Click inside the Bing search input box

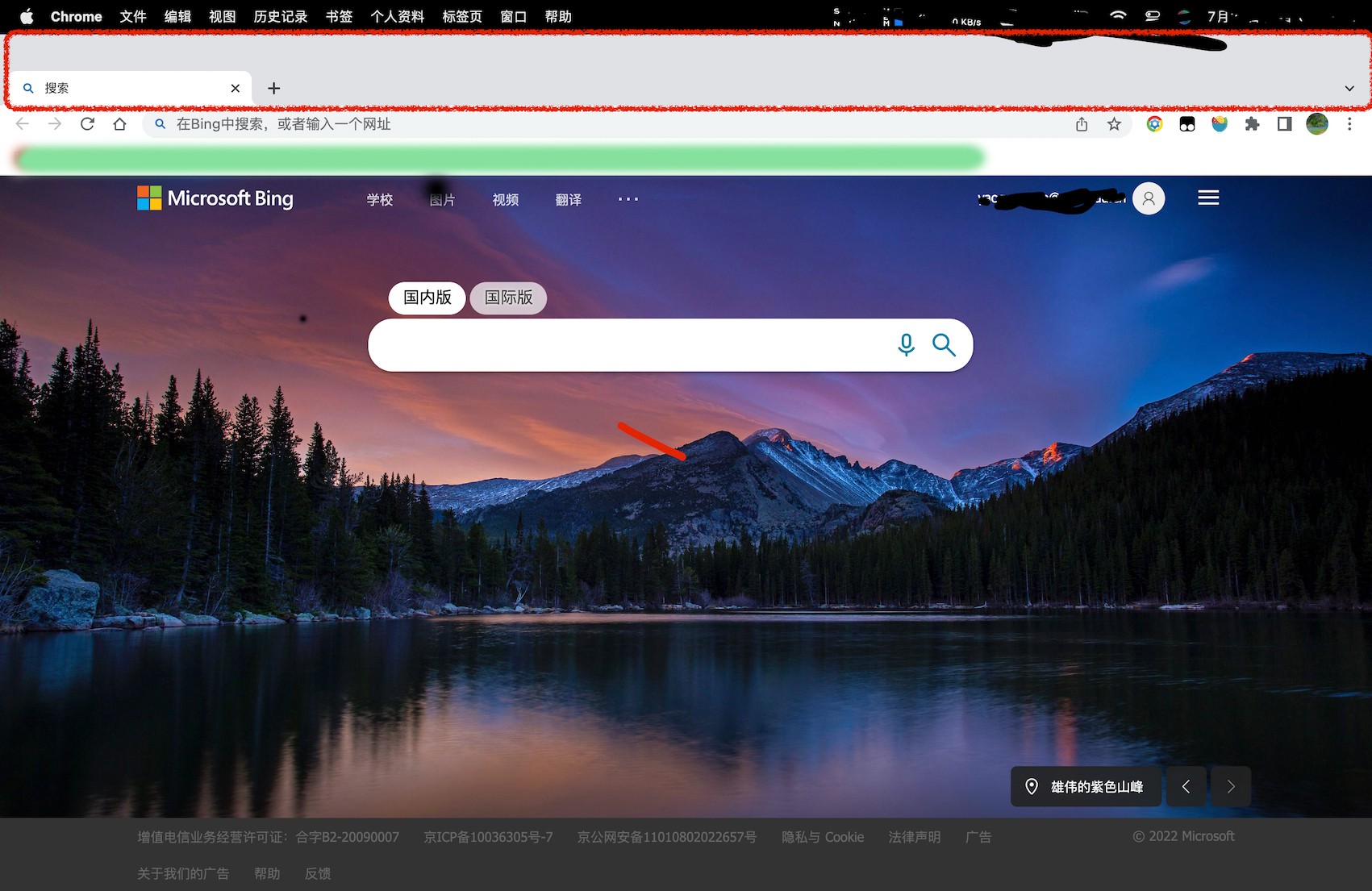(629, 345)
